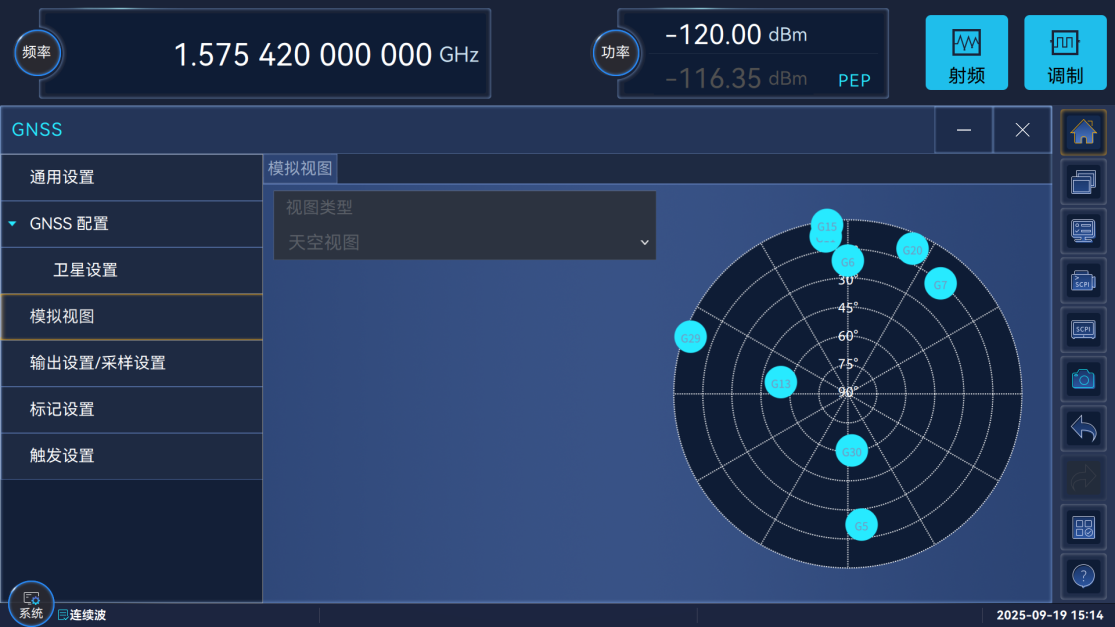
Task: Click the grid apps icon in sidebar
Action: (x=1083, y=527)
